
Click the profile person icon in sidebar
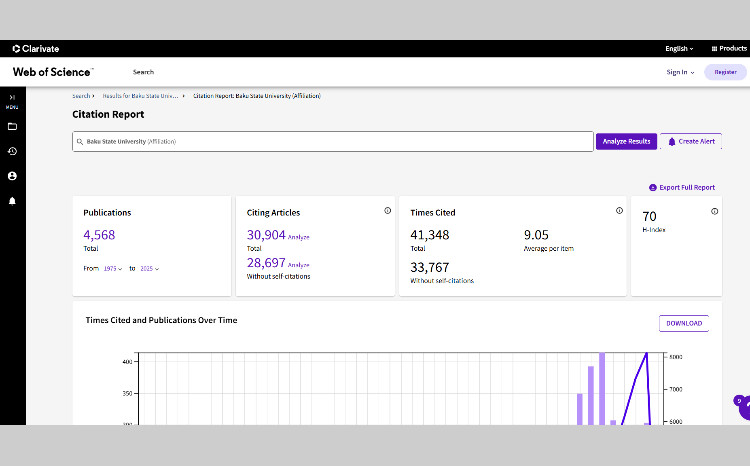(12, 176)
